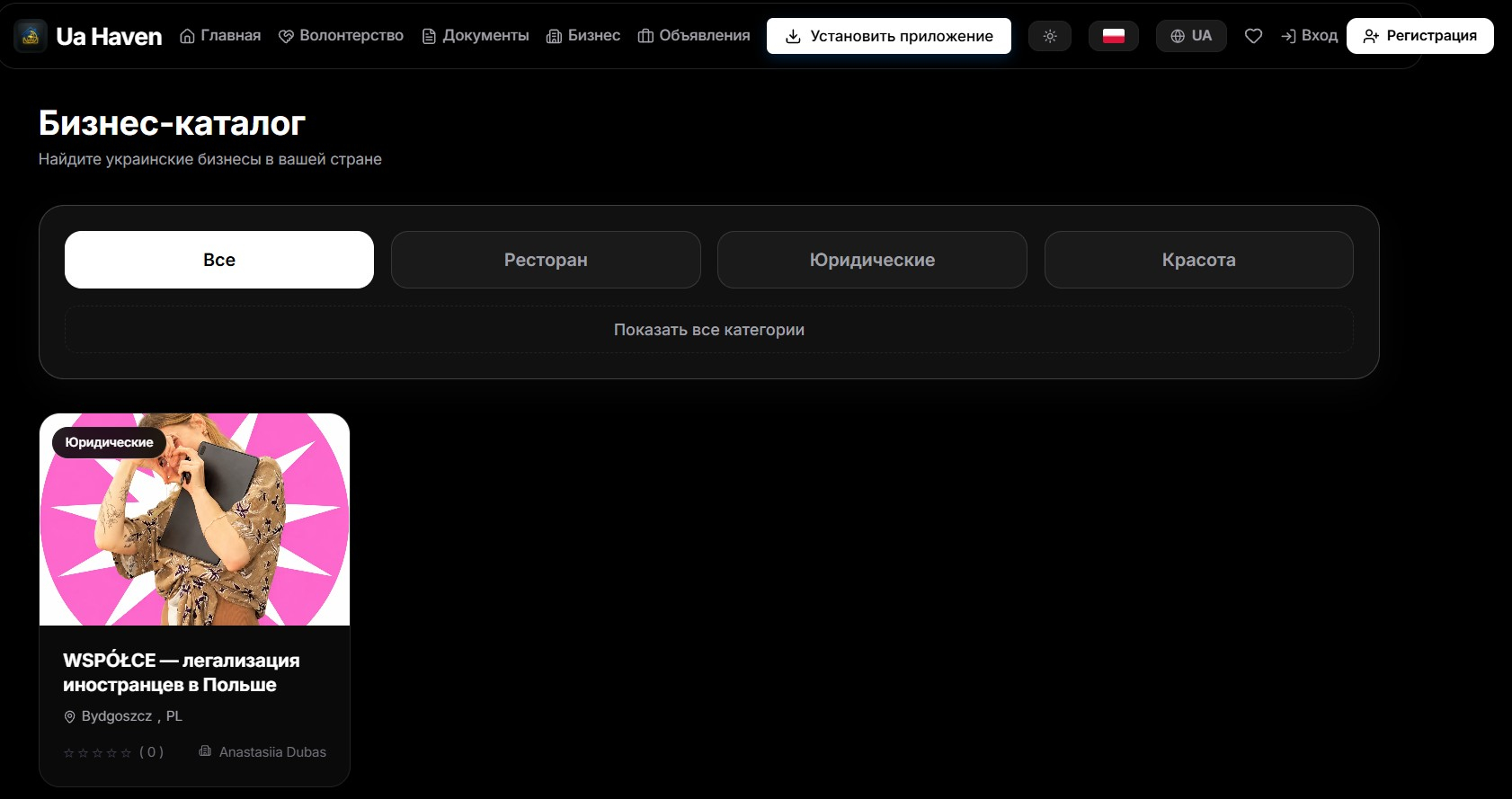Filter by Красота category
Image resolution: width=1512 pixels, height=799 pixels.
tap(1199, 260)
